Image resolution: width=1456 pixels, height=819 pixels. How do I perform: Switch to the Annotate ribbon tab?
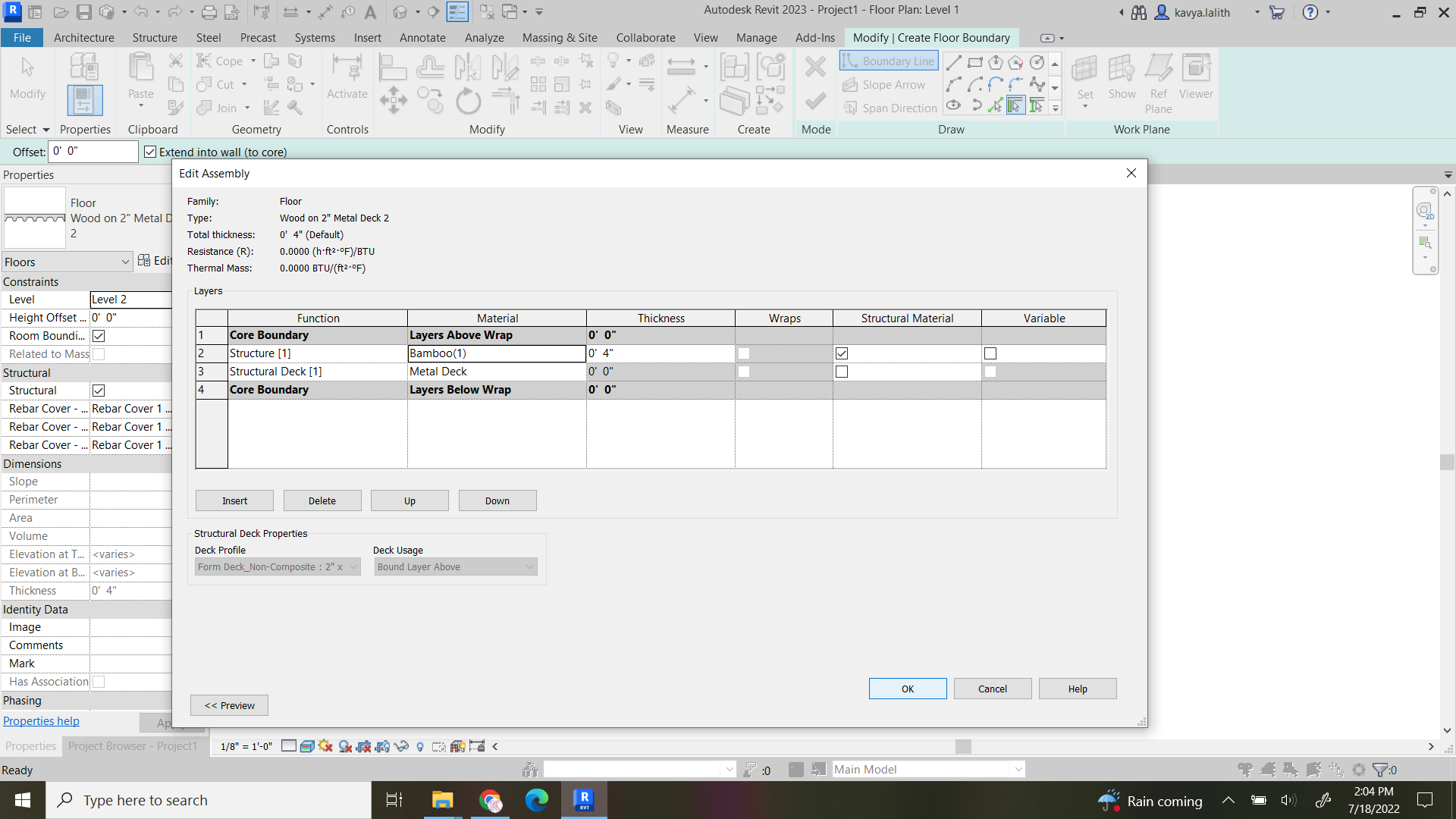(422, 37)
